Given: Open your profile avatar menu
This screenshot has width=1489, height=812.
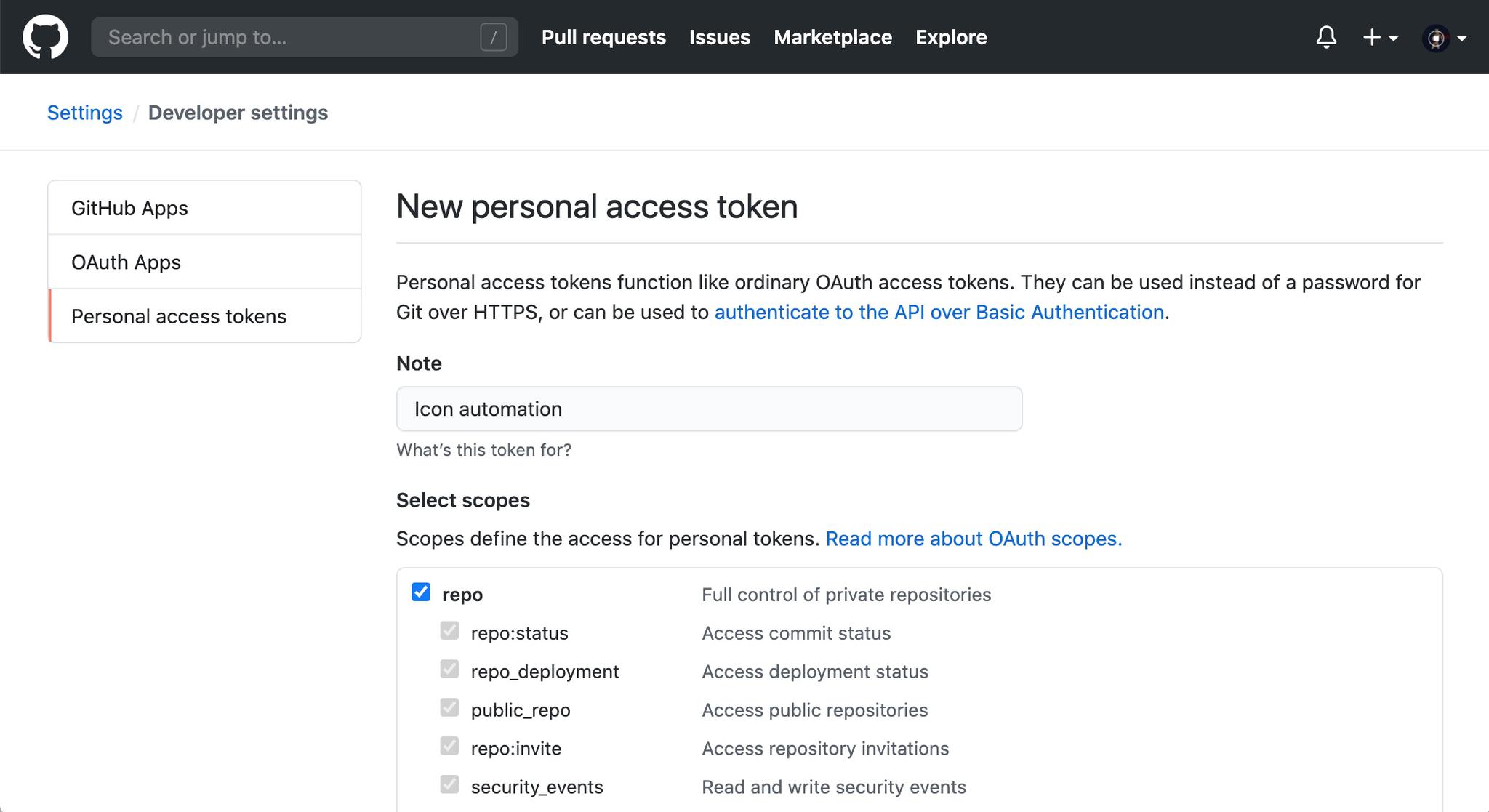Looking at the screenshot, I should [1437, 37].
